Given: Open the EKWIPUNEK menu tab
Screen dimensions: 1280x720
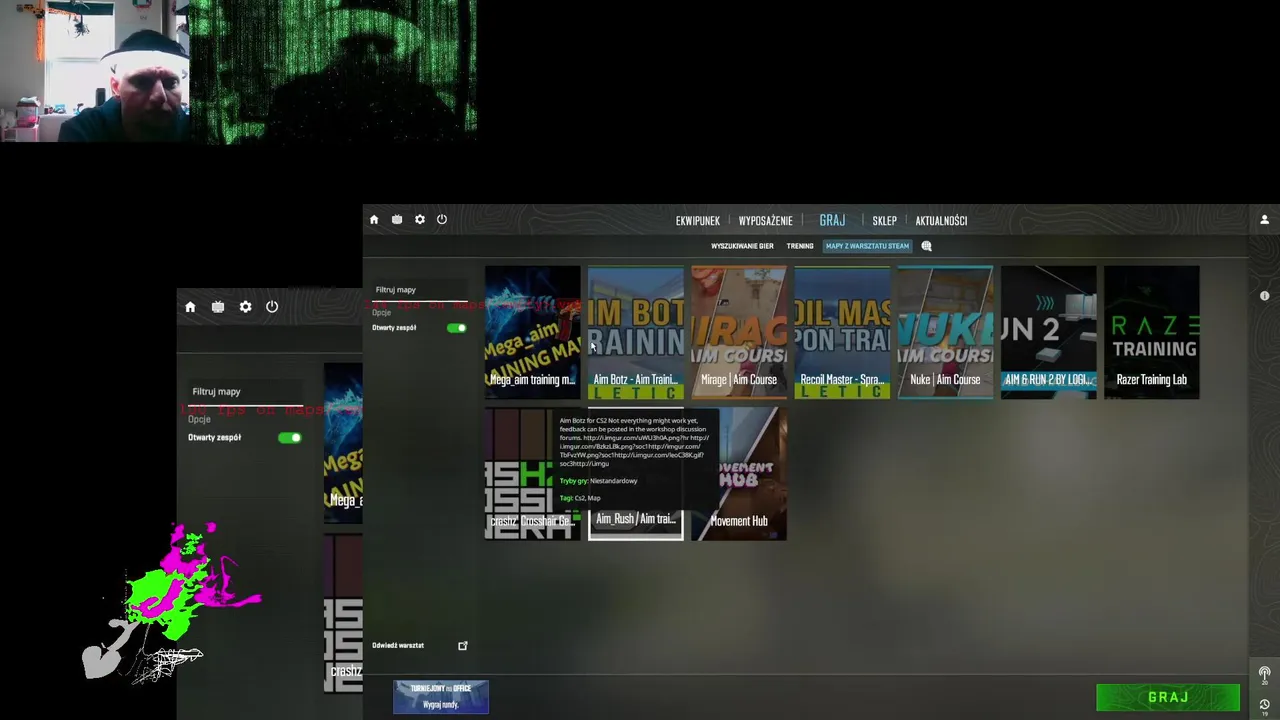Looking at the screenshot, I should tap(698, 221).
